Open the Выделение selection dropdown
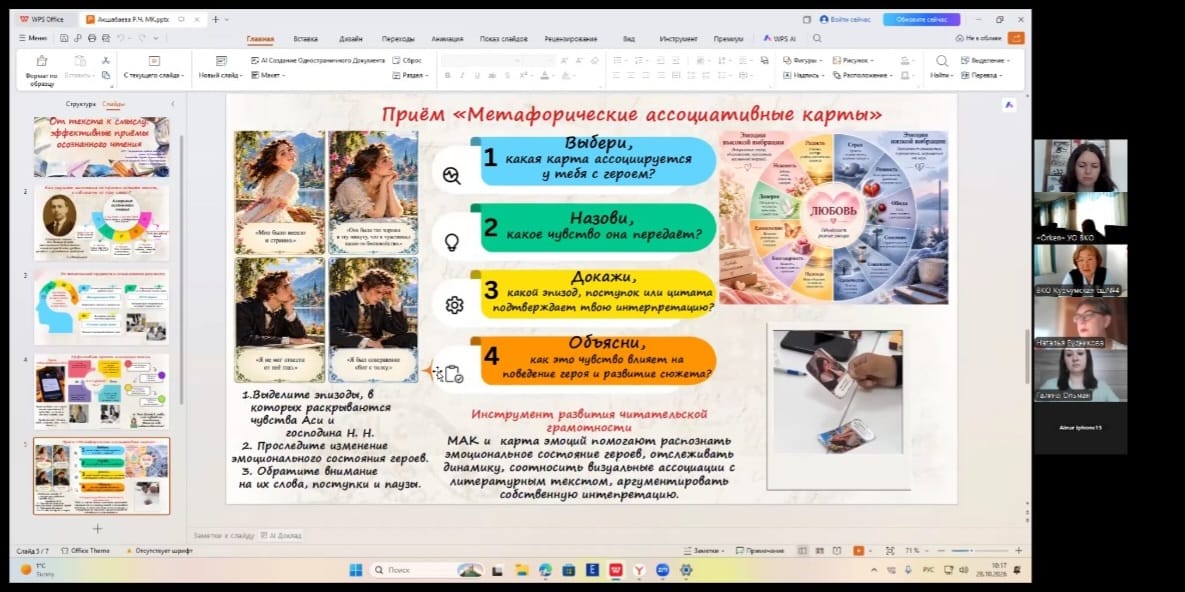Viewport: 1185px width, 592px height. 985,60
